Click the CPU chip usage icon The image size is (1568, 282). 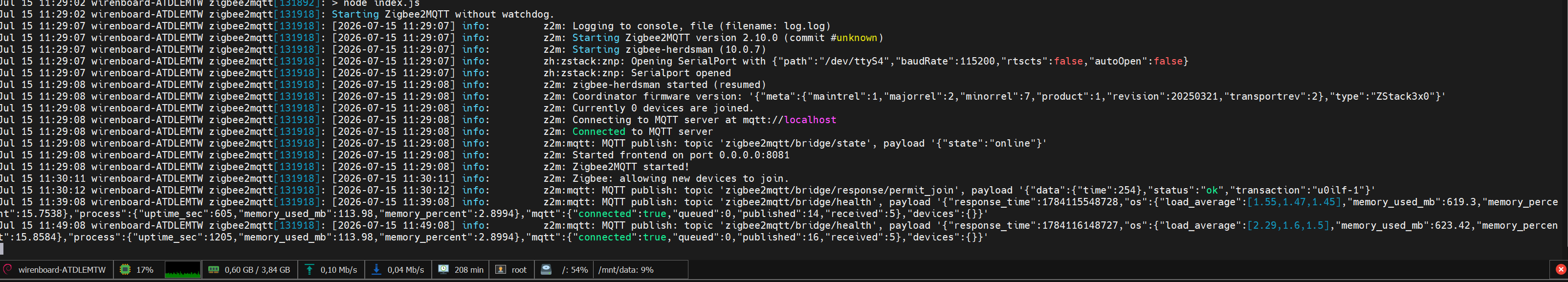pos(125,269)
